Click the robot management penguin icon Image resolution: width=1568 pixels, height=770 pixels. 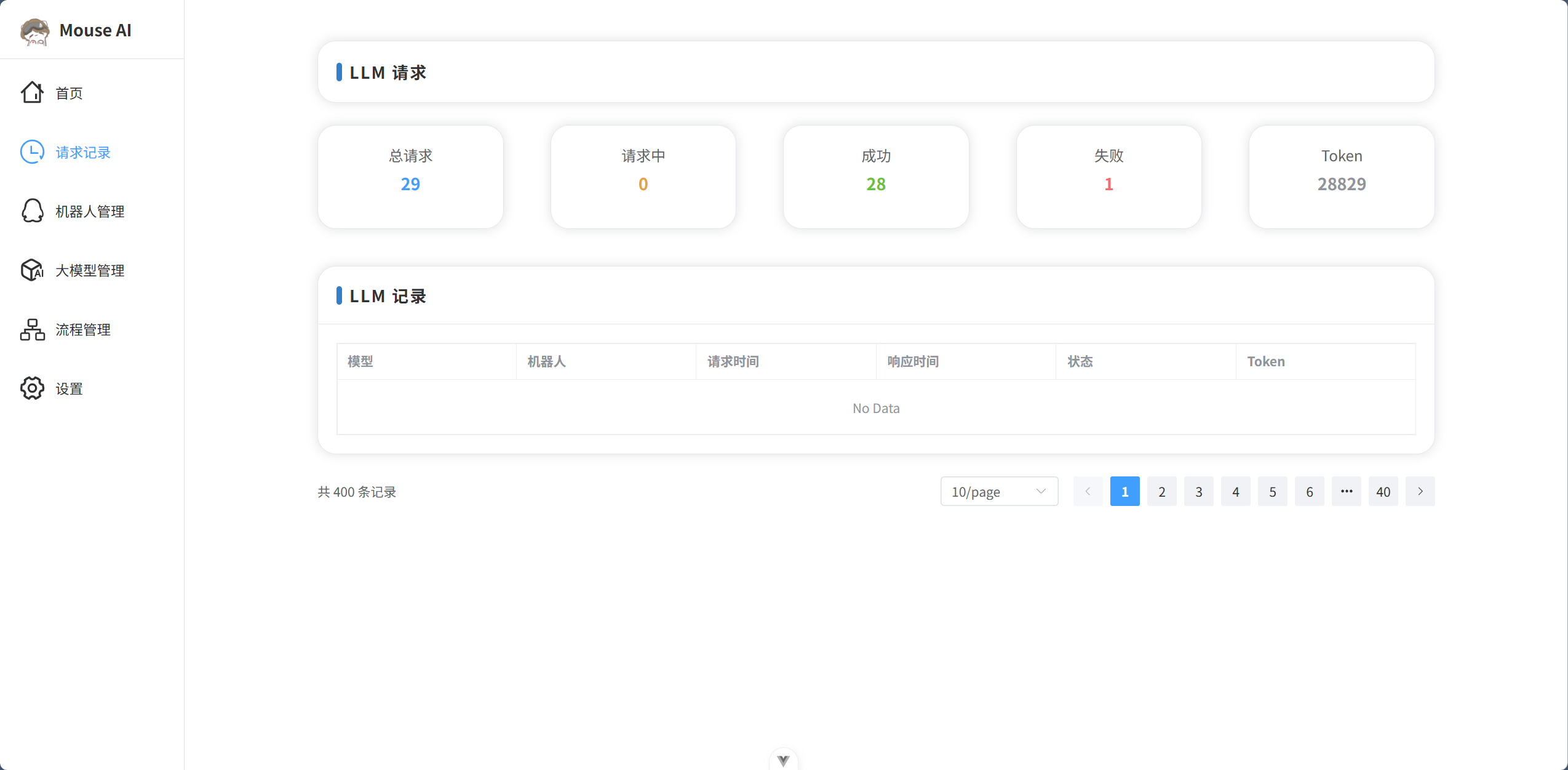click(32, 211)
